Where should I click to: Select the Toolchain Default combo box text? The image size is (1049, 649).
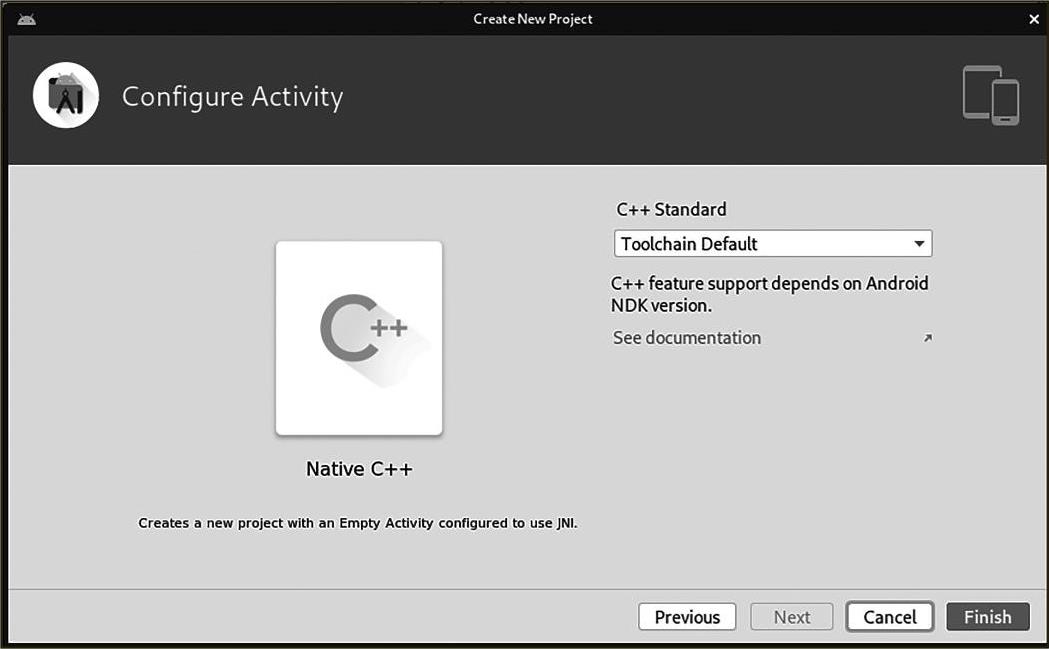tap(690, 244)
